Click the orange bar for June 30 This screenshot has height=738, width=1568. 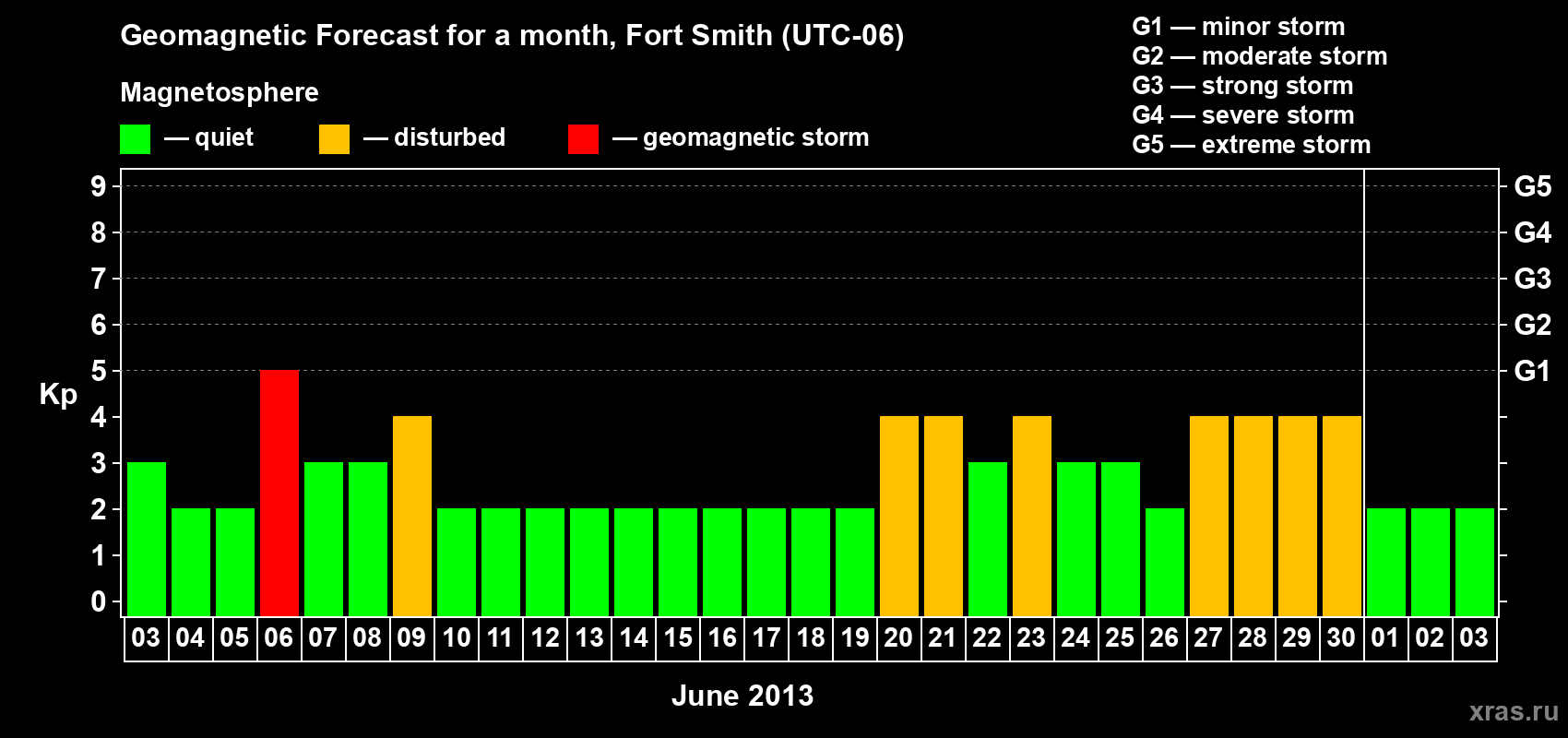pyautogui.click(x=1342, y=517)
